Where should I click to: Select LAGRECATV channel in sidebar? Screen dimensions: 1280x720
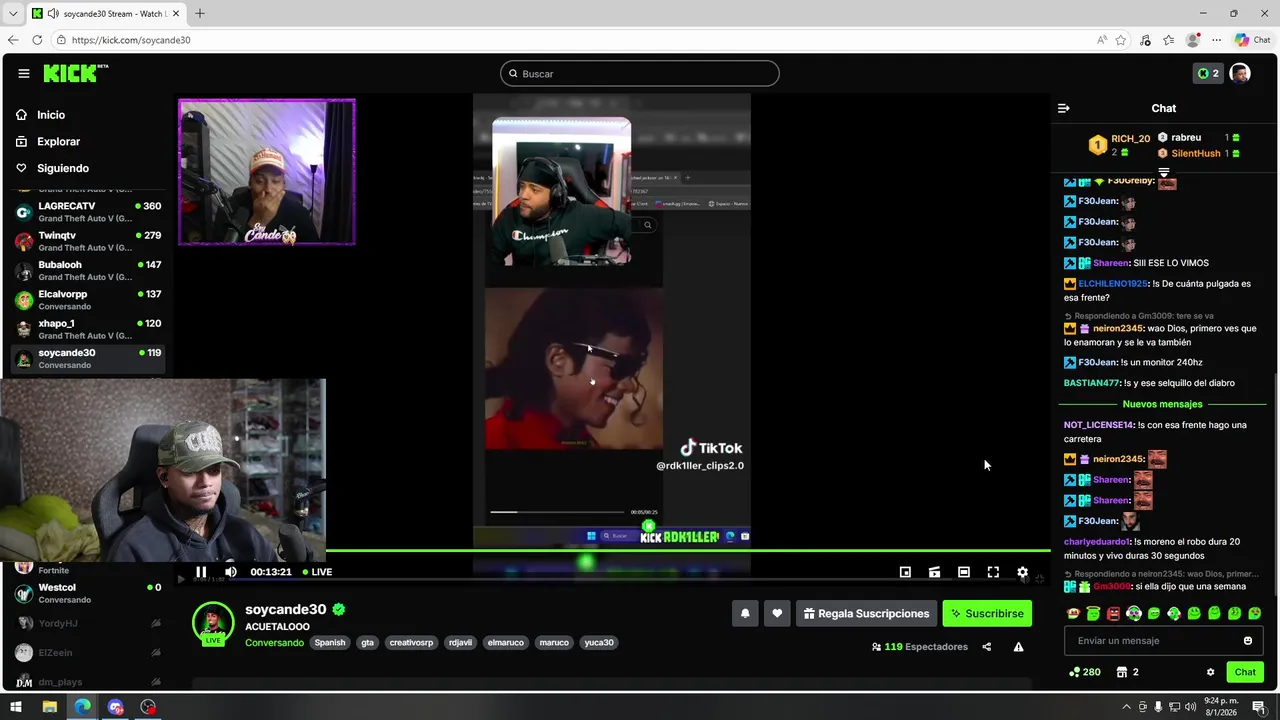point(88,211)
